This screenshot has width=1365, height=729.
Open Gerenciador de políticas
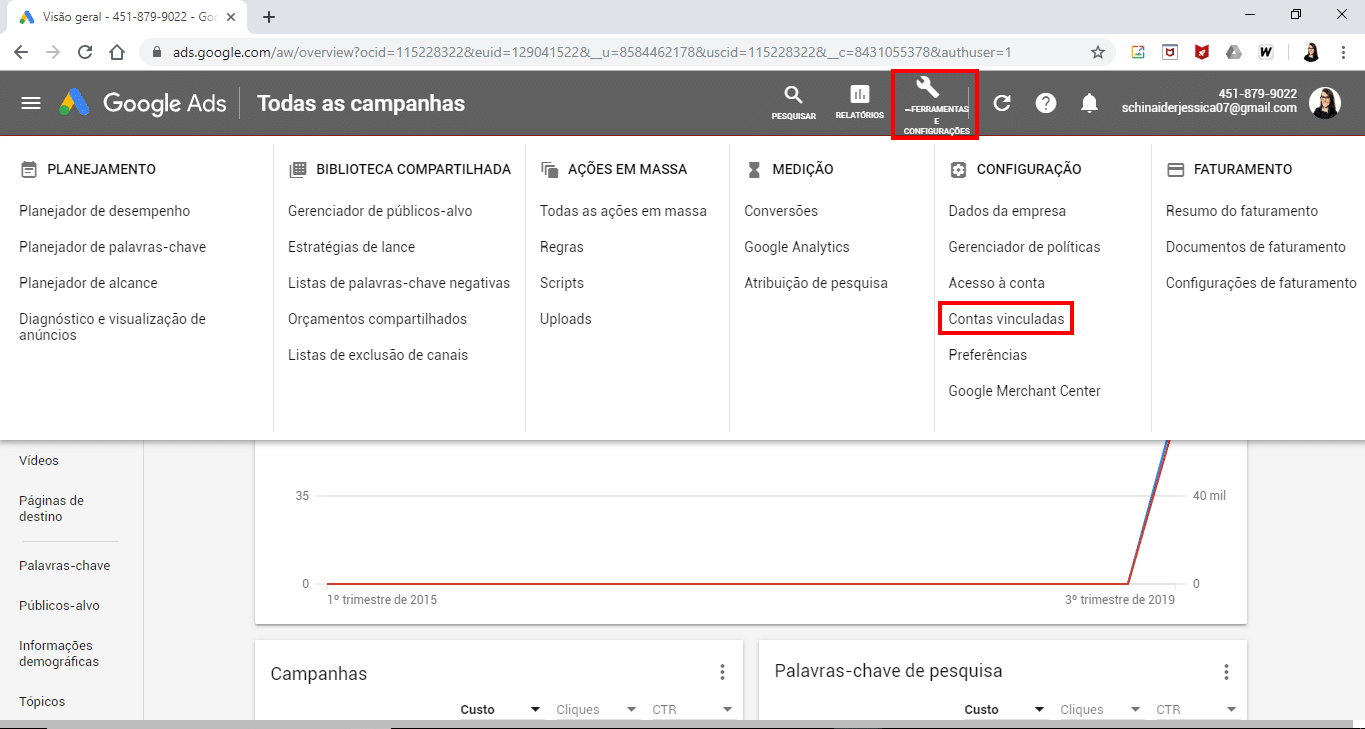point(1024,247)
